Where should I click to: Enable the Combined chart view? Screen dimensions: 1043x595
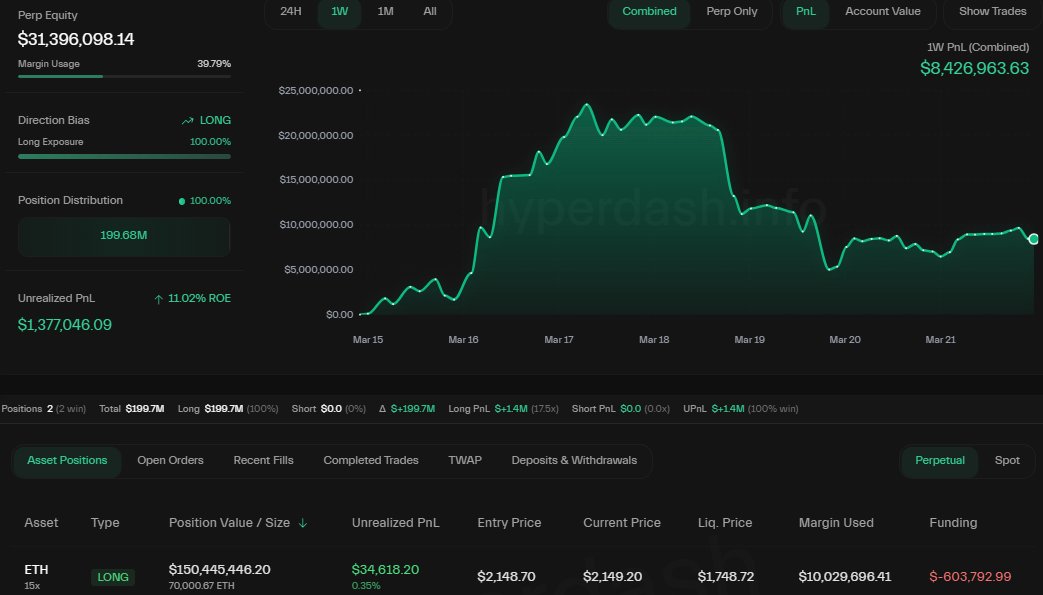pyautogui.click(x=649, y=11)
